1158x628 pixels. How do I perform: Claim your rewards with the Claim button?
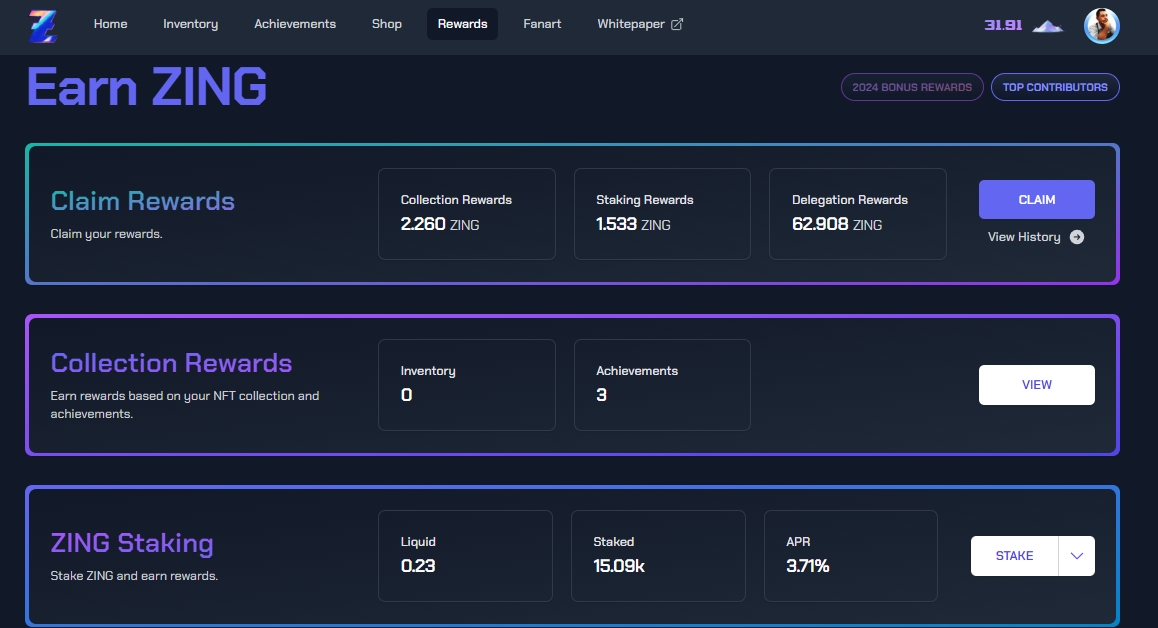pyautogui.click(x=1037, y=199)
